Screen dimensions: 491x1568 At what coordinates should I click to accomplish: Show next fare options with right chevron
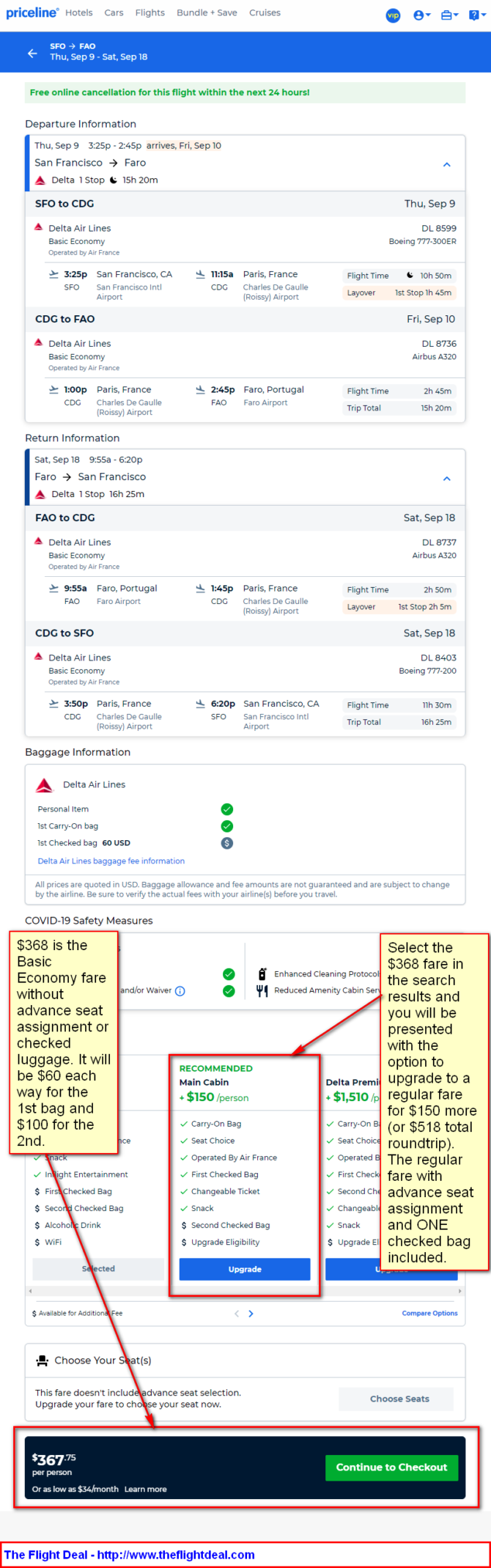point(251,1313)
